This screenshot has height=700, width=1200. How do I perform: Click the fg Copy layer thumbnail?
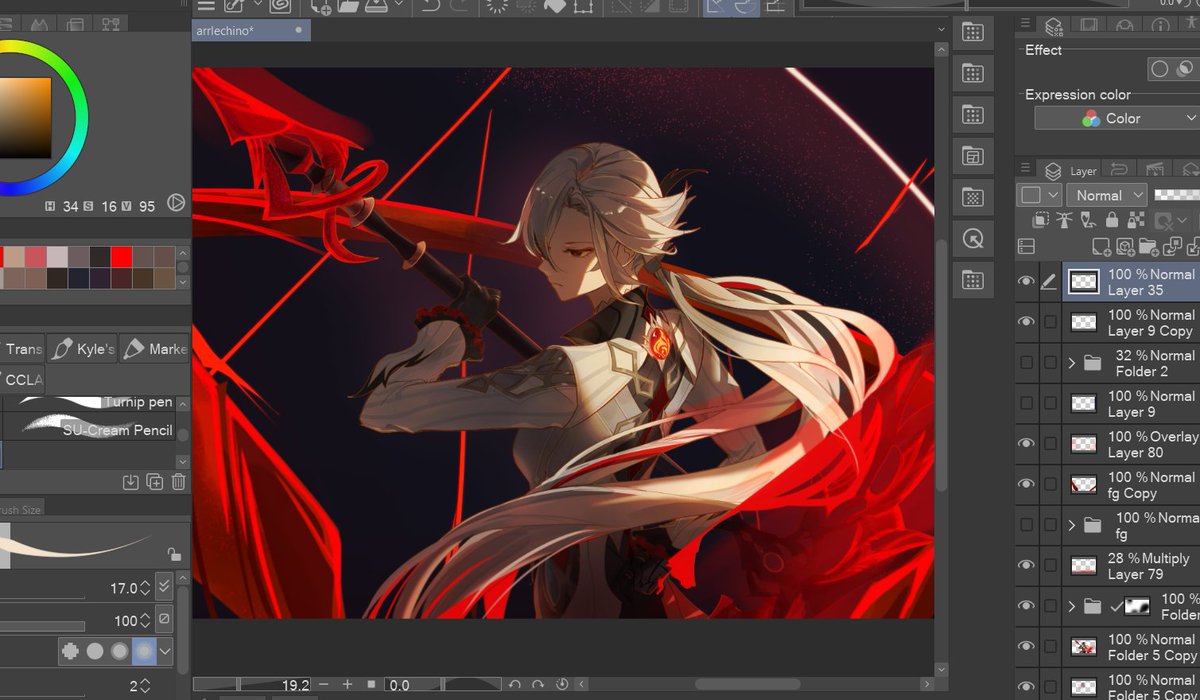click(x=1084, y=485)
